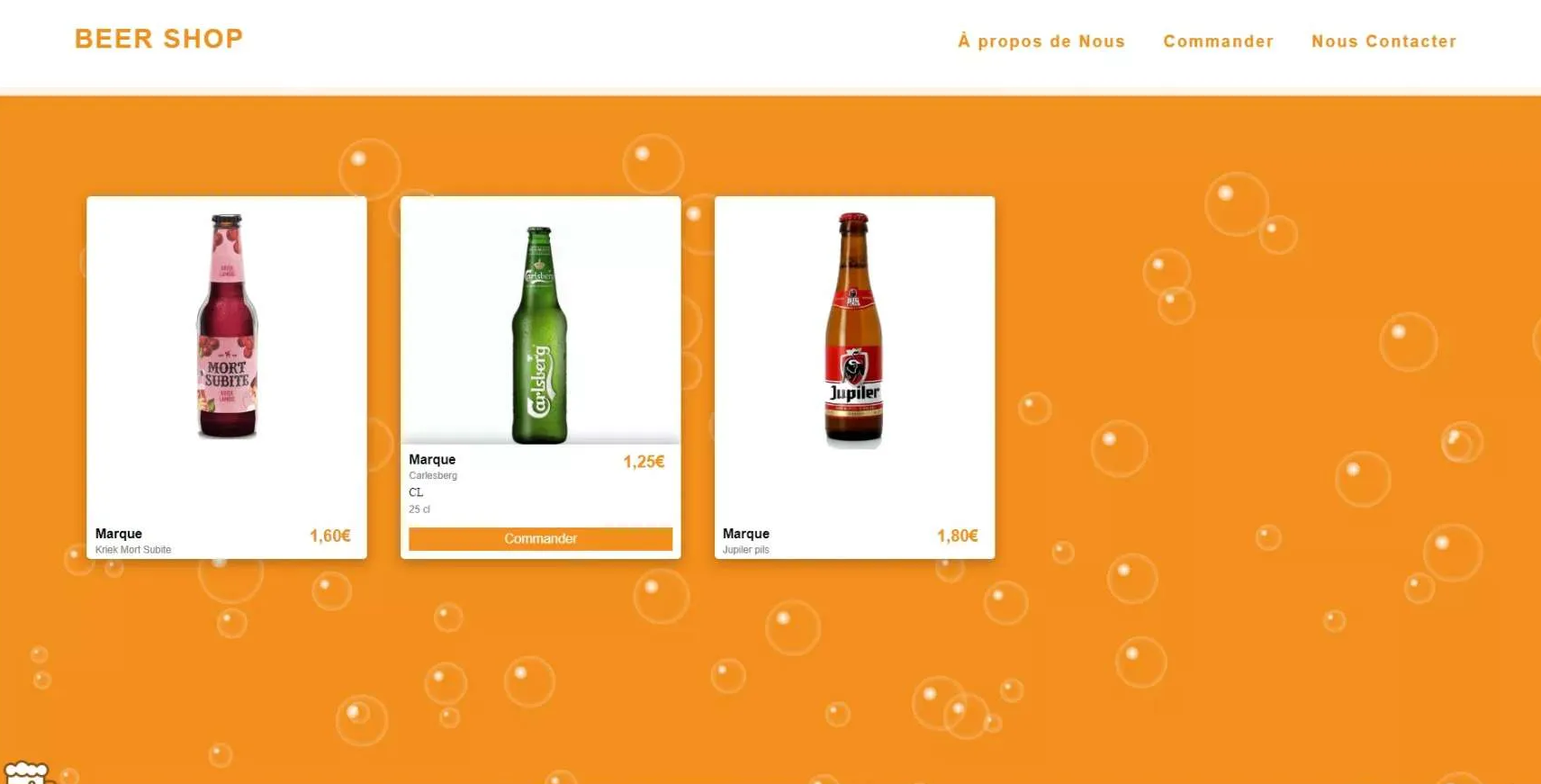The width and height of the screenshot is (1541, 784).
Task: Click the Carlesberg brand name text
Action: pyautogui.click(x=433, y=475)
